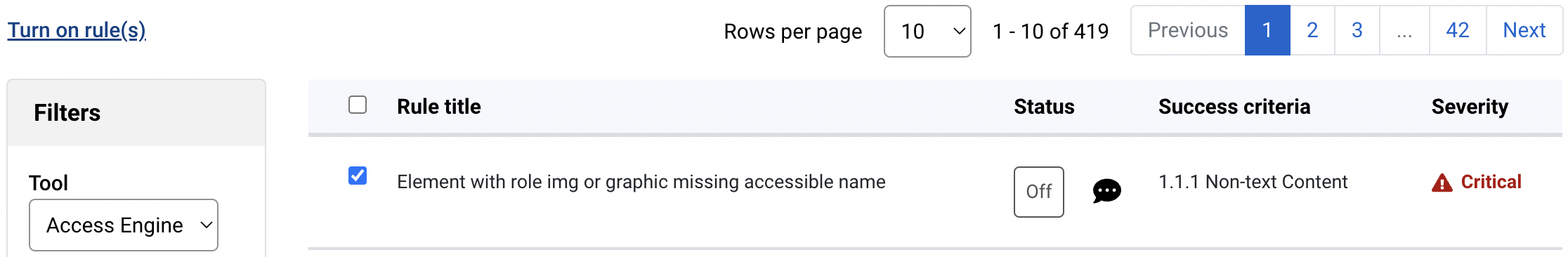The width and height of the screenshot is (1568, 257).
Task: Click the Turn on rule(s) link
Action: [77, 30]
